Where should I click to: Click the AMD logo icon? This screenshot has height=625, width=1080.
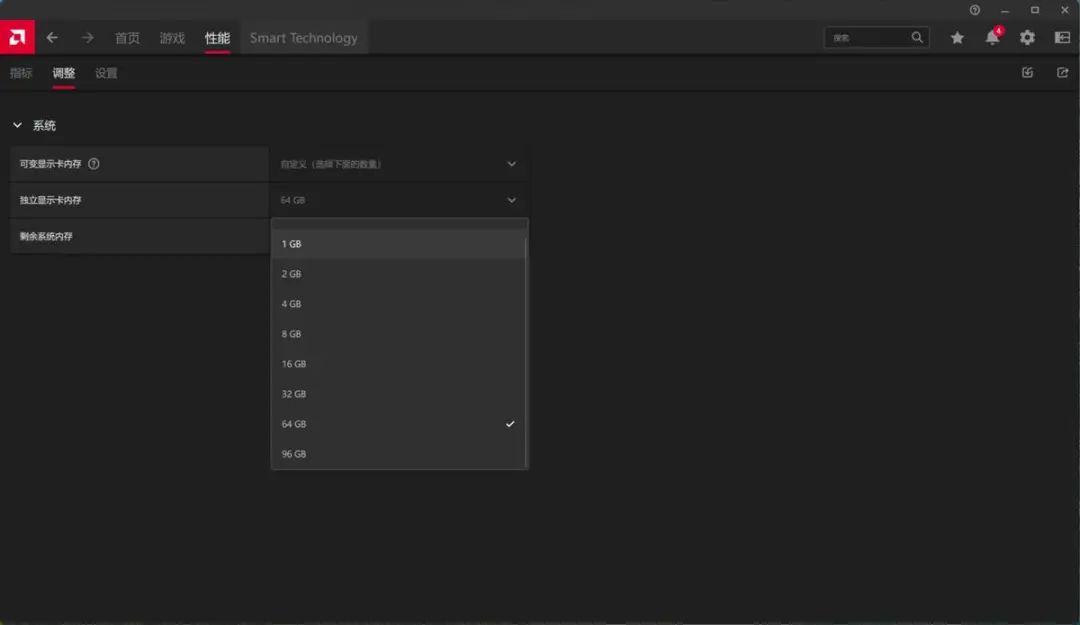click(17, 37)
